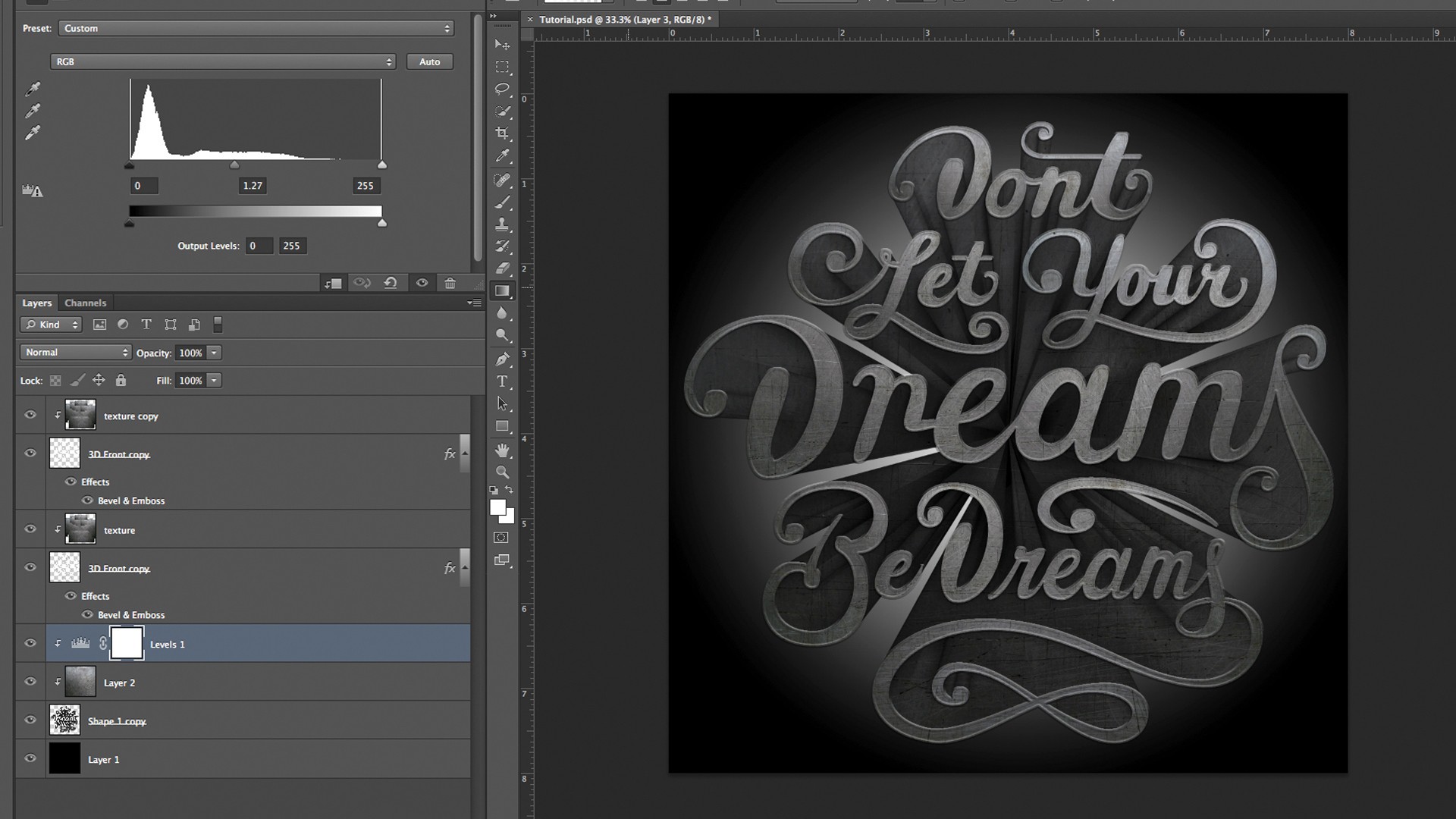Reset the Levels adjustments

tap(390, 283)
